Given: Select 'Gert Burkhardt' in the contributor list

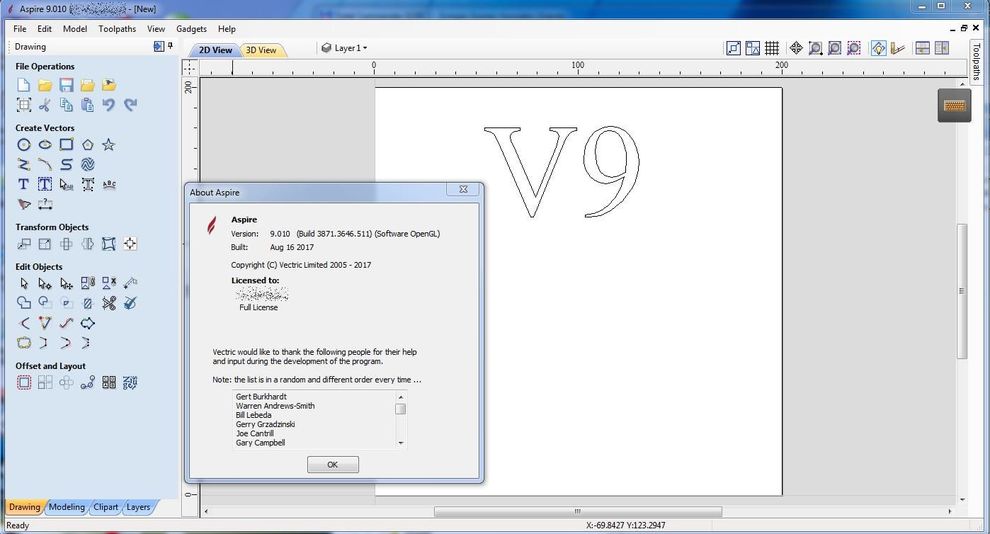Looking at the screenshot, I should pyautogui.click(x=261, y=396).
